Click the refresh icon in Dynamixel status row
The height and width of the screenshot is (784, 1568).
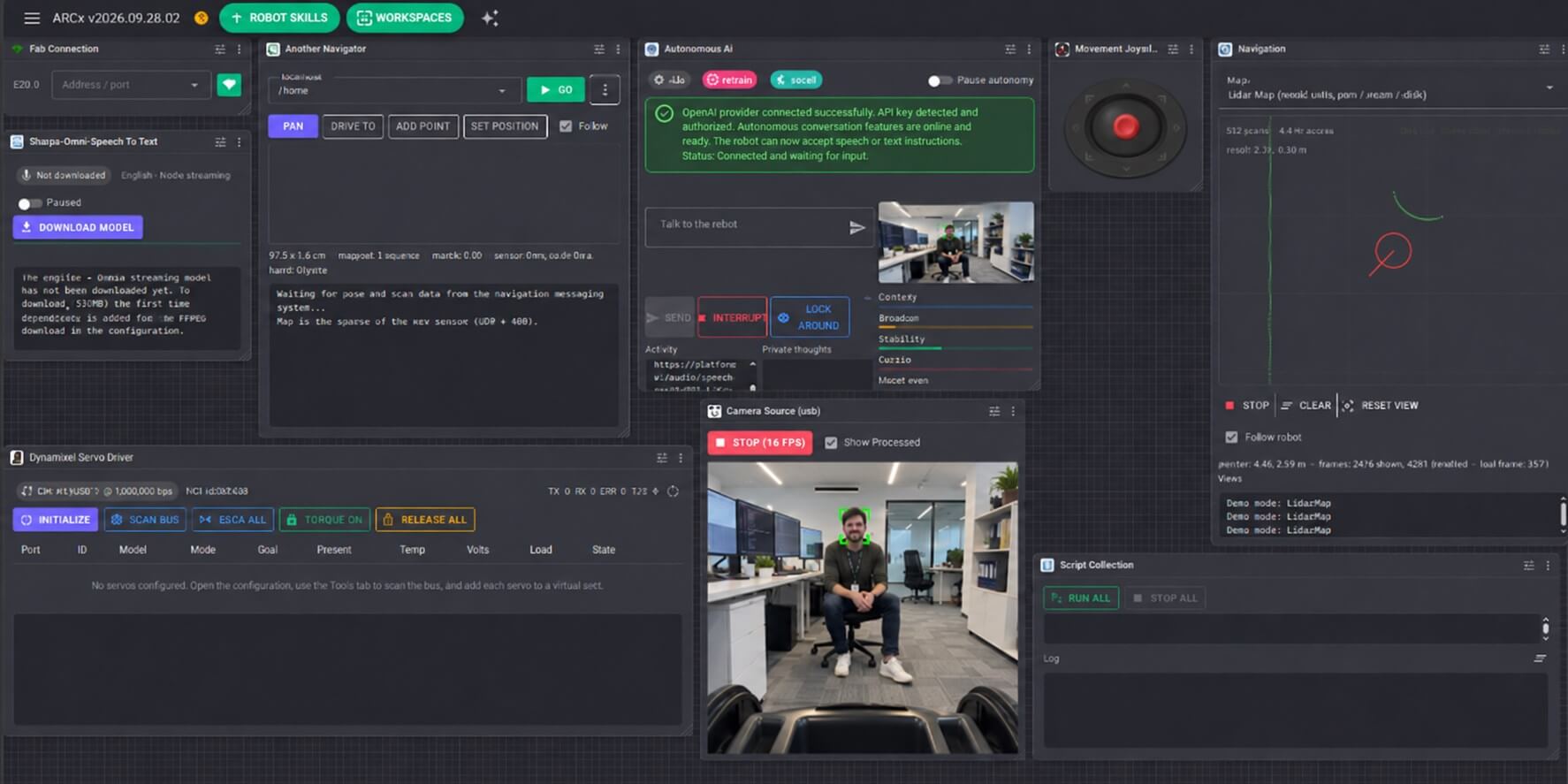click(x=674, y=491)
